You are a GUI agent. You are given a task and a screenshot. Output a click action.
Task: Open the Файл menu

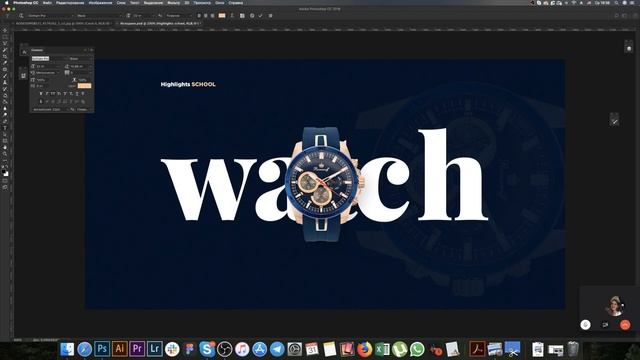[x=47, y=3]
